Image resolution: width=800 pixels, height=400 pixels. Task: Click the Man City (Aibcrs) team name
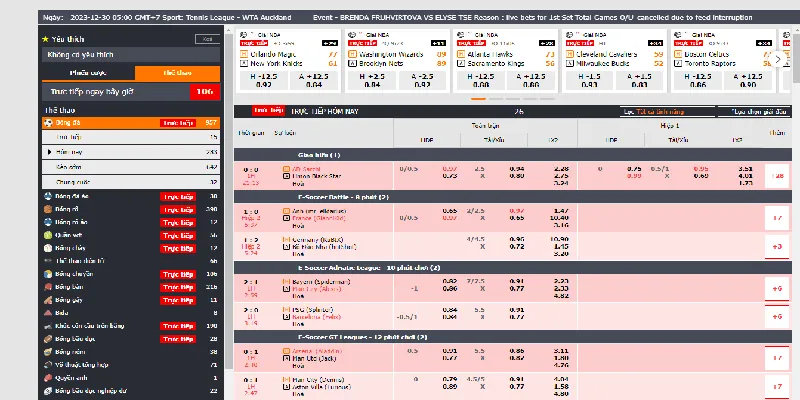point(317,289)
